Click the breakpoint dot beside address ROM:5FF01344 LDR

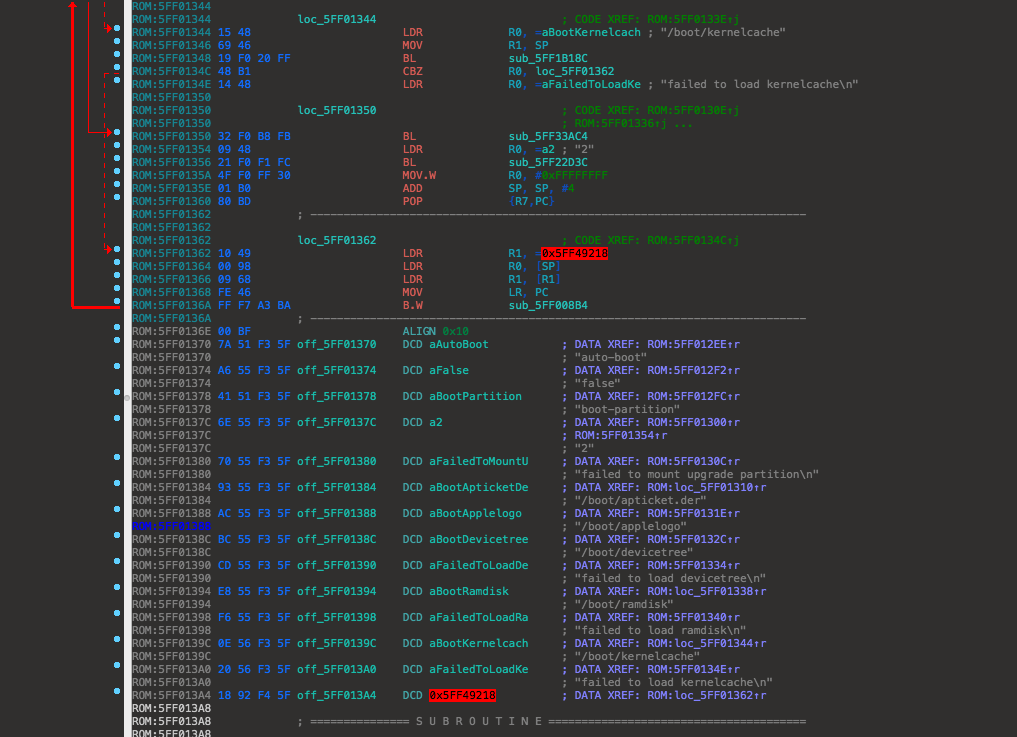(x=117, y=33)
